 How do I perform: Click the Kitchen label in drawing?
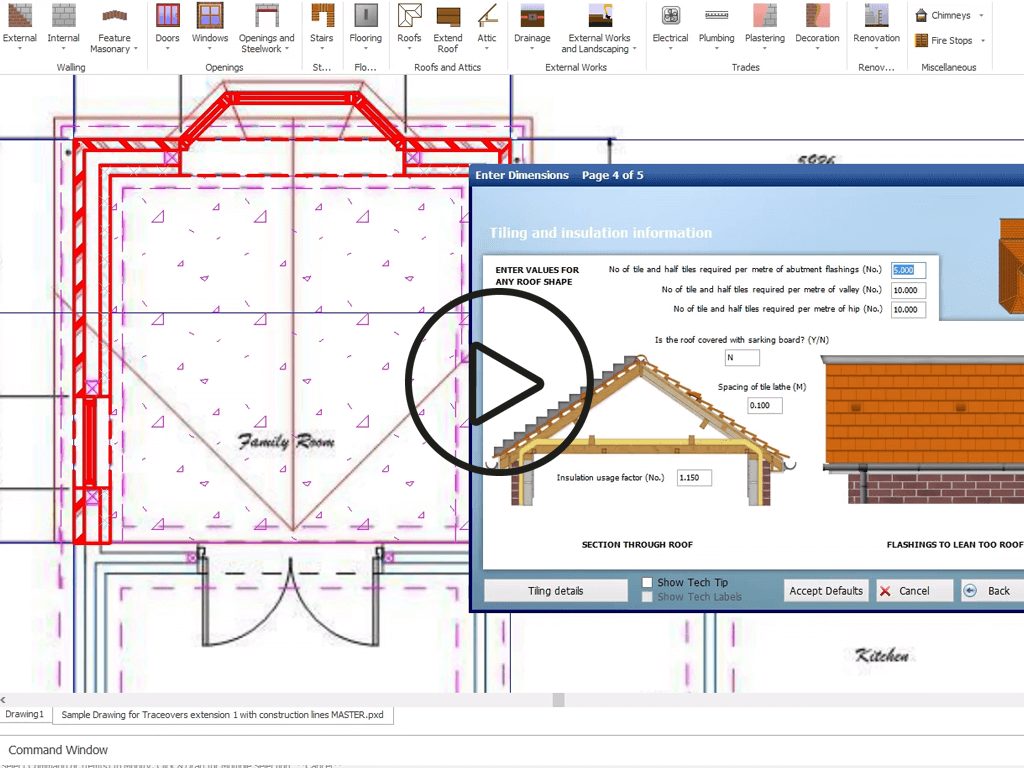[x=882, y=655]
